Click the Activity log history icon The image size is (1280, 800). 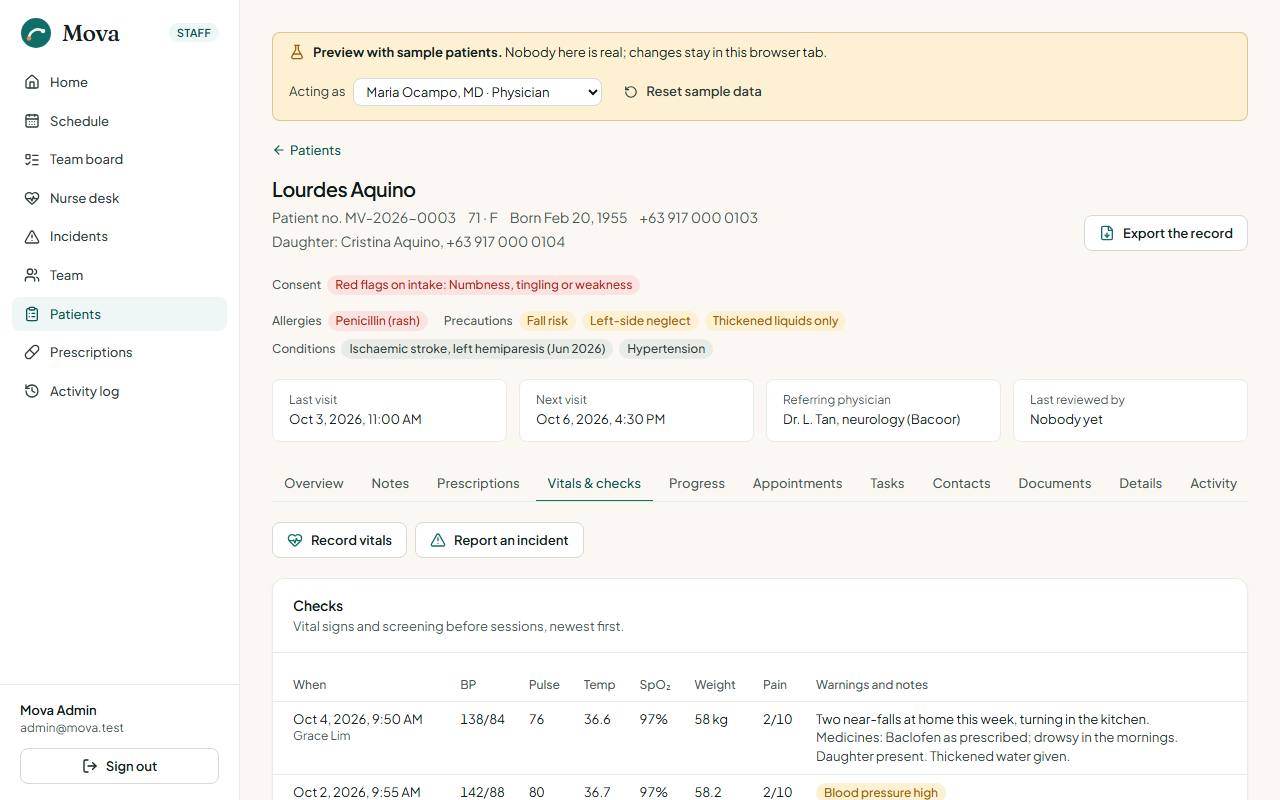tap(32, 391)
